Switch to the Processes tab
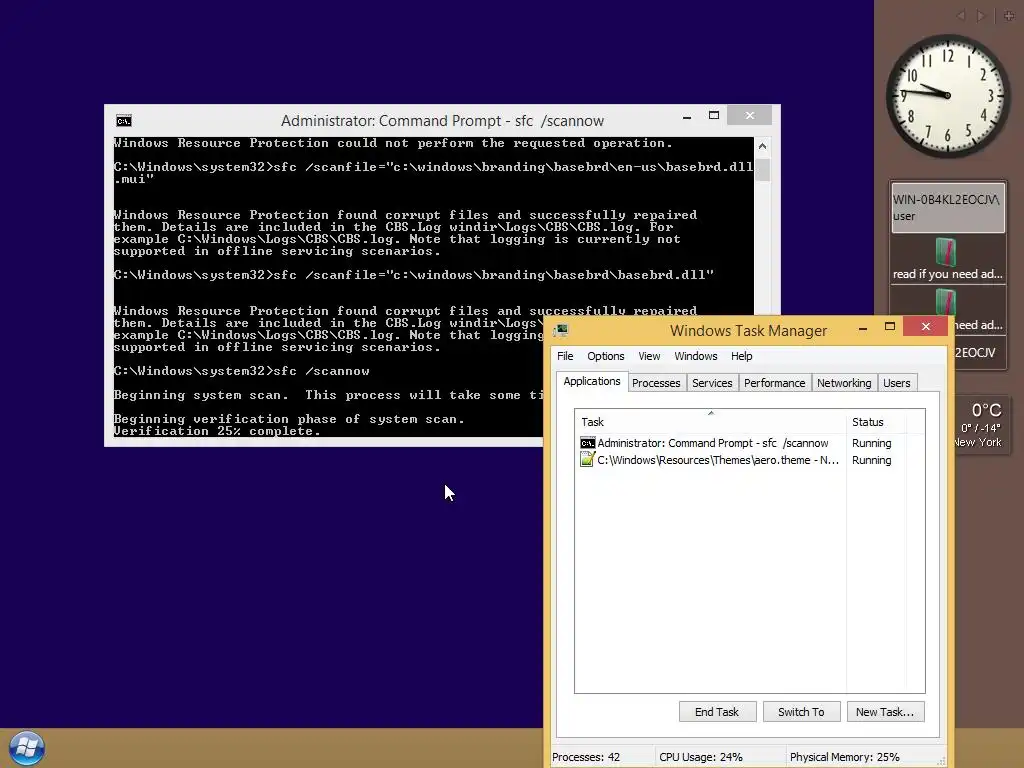Viewport: 1024px width, 768px height. click(x=656, y=383)
